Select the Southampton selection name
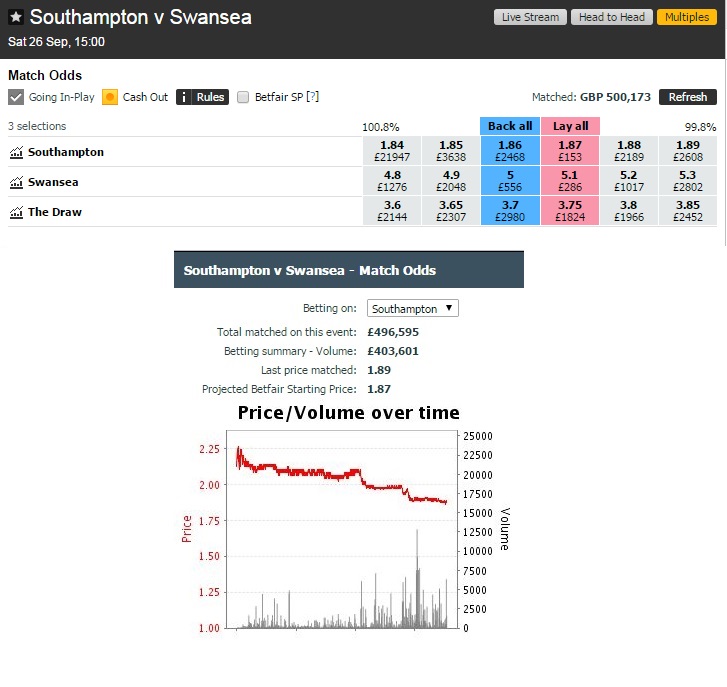Image resolution: width=727 pixels, height=687 pixels. [66, 152]
